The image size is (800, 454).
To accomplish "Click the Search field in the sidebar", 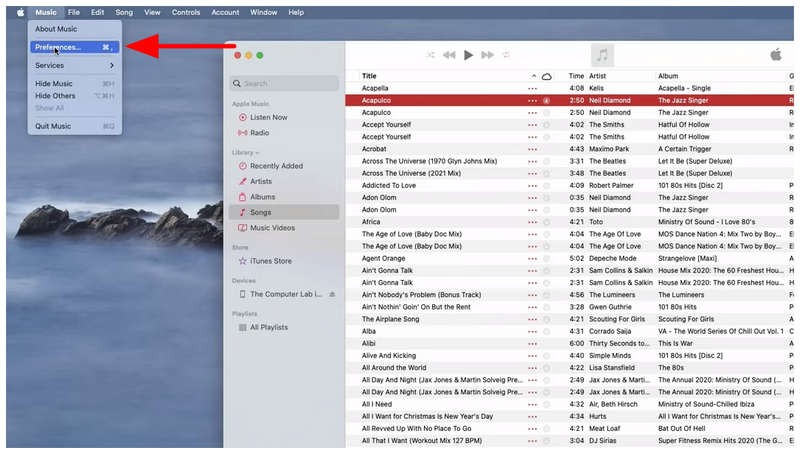I will coord(284,83).
